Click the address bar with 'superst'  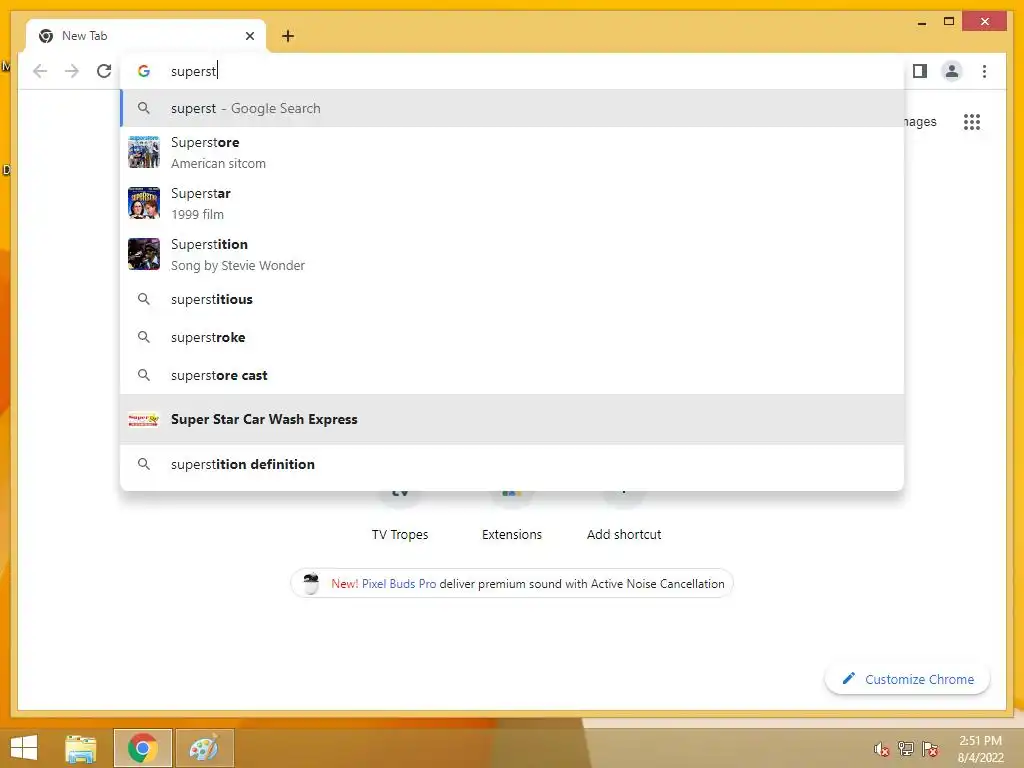(x=513, y=71)
